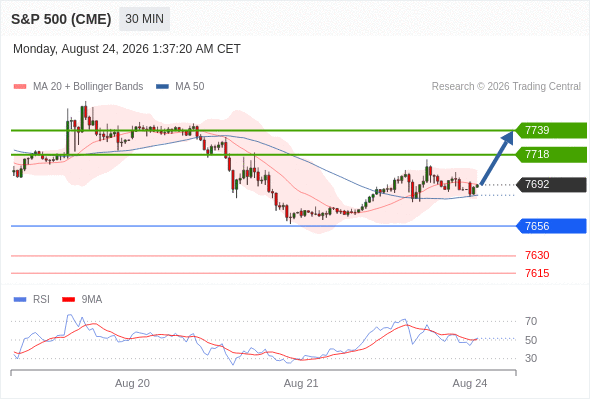This screenshot has width=590, height=400.
Task: Click the Aug 24 date axis label
Action: 470,383
